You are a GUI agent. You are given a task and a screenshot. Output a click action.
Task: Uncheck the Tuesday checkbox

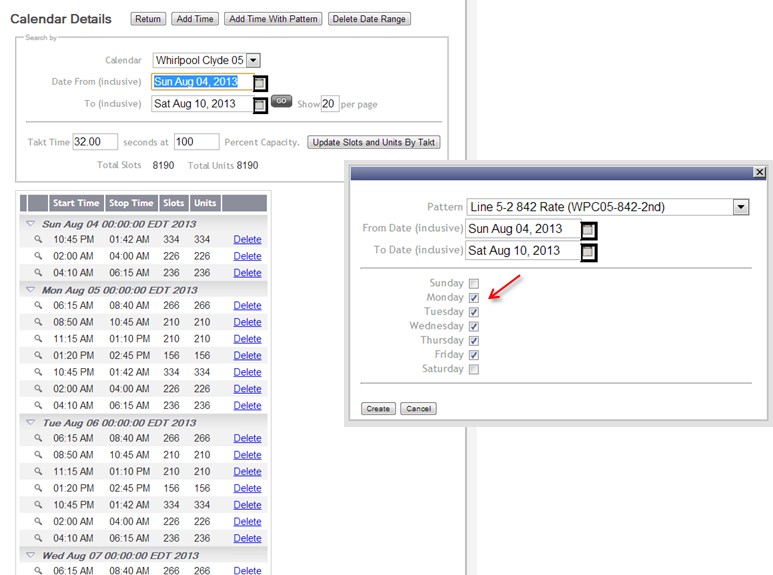click(474, 312)
